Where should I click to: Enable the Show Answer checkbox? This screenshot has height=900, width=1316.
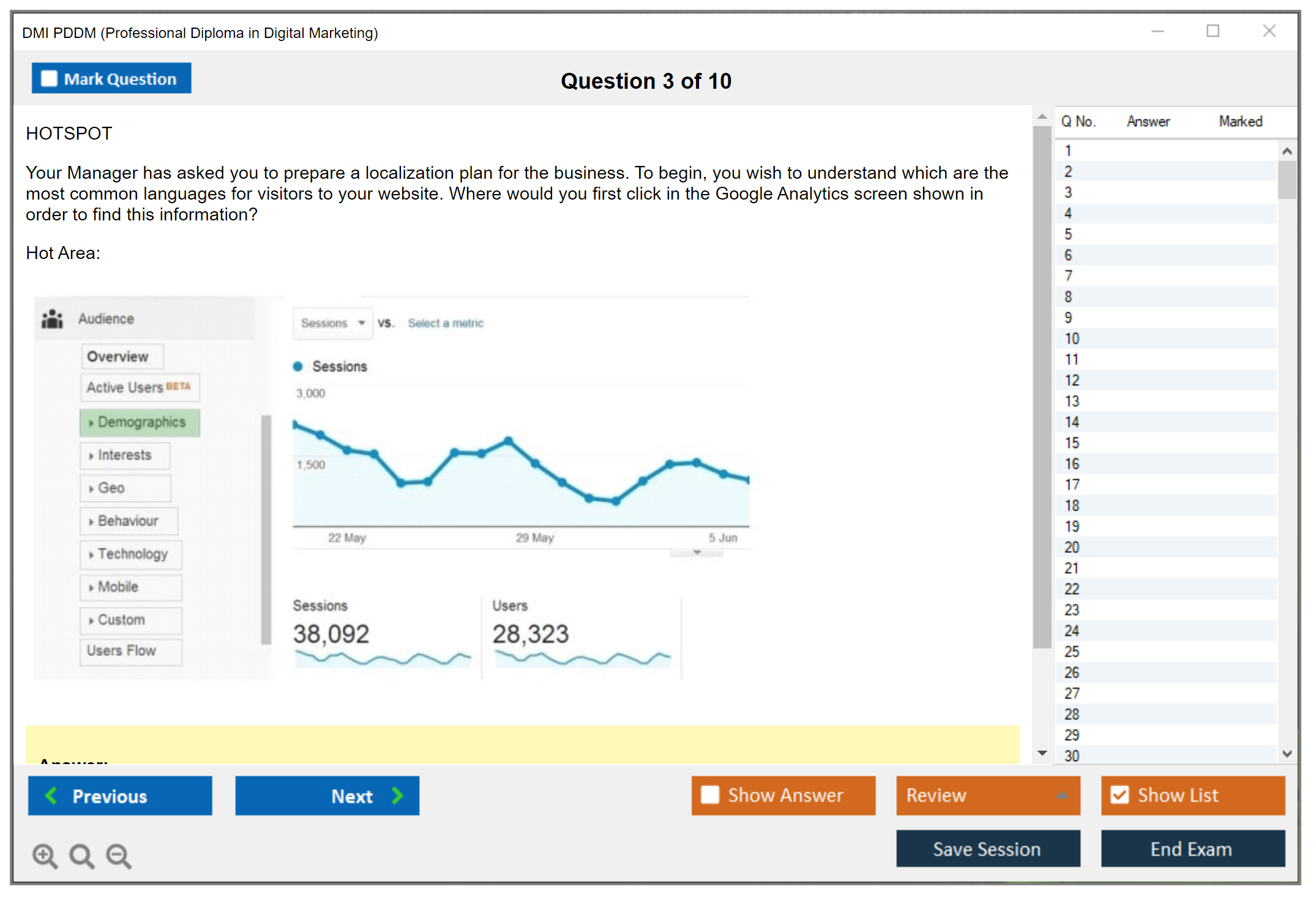click(x=710, y=795)
